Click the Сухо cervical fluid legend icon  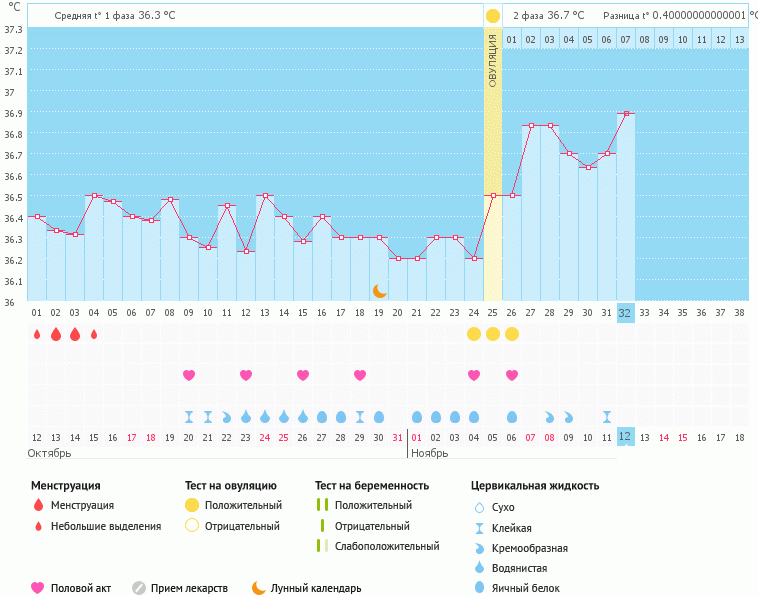point(480,507)
